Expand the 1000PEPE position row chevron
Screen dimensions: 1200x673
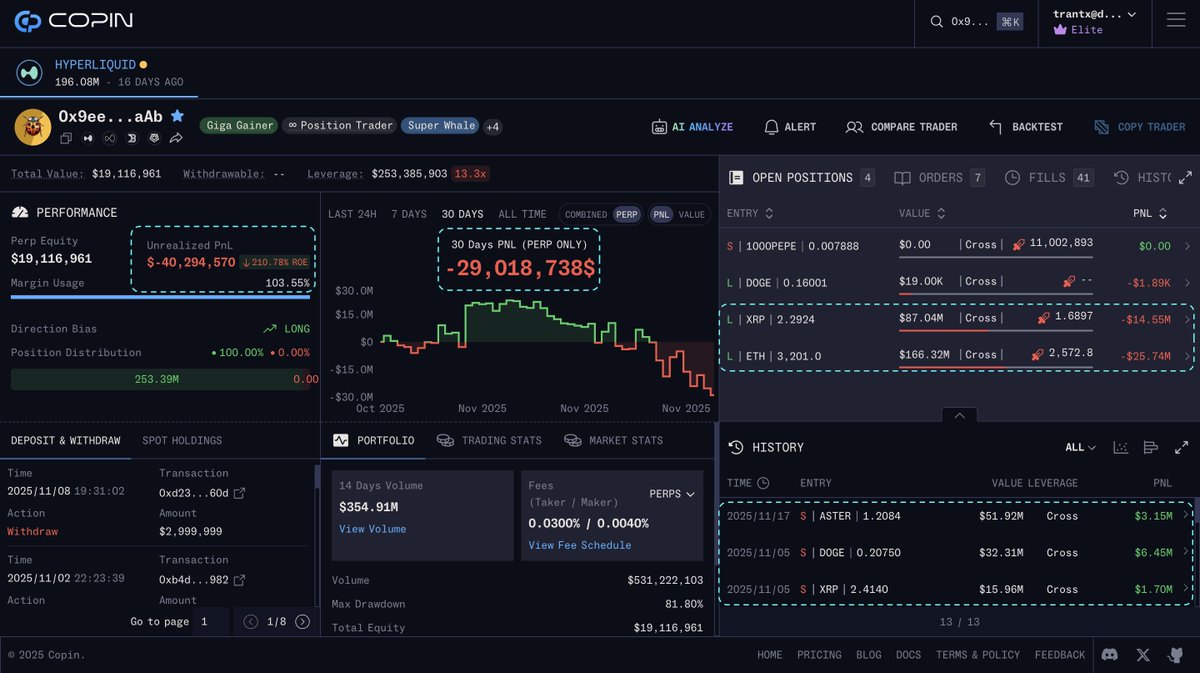1187,245
